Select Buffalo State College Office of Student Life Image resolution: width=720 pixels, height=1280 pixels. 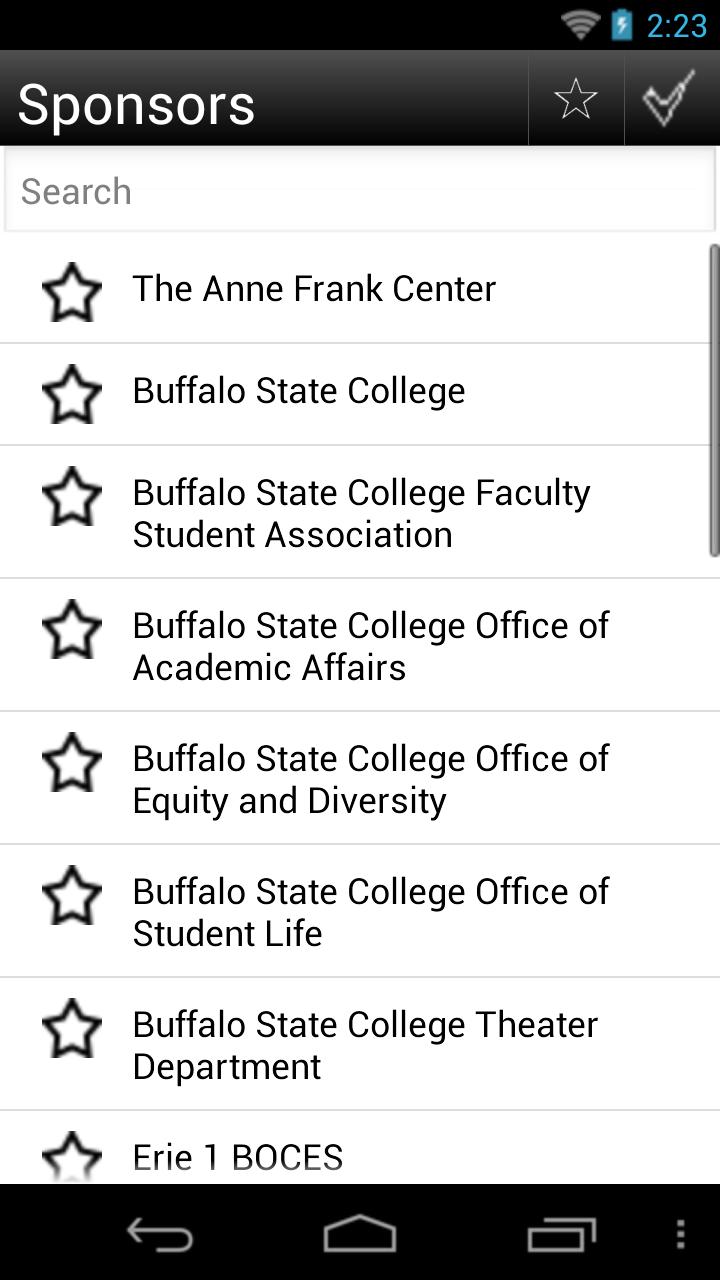tap(370, 912)
